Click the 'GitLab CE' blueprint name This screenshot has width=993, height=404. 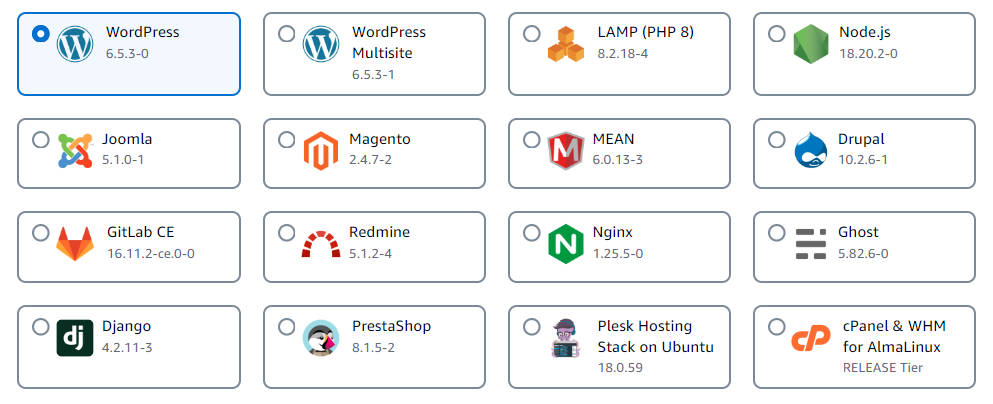point(141,232)
